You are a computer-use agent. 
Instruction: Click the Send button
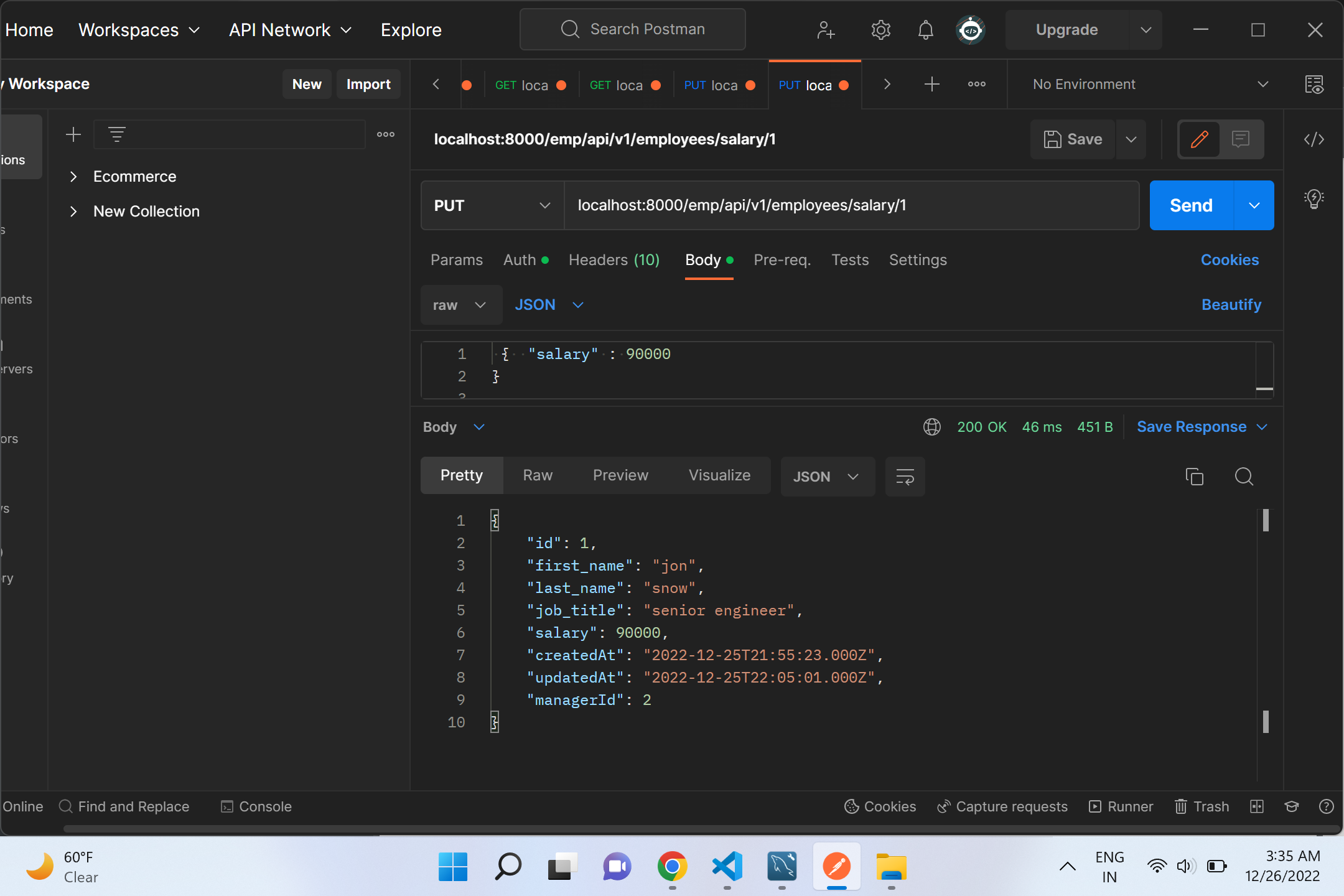[1190, 205]
